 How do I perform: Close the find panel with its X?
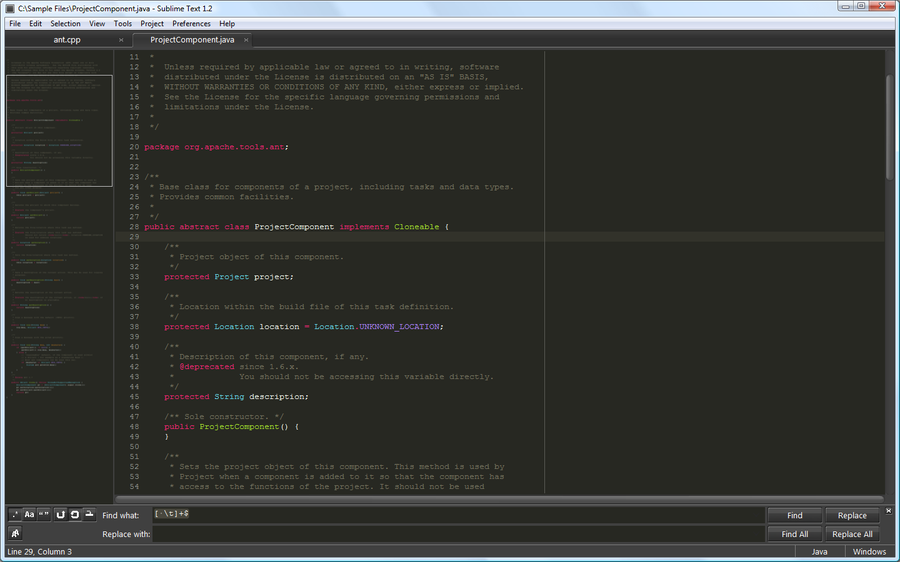tap(889, 510)
